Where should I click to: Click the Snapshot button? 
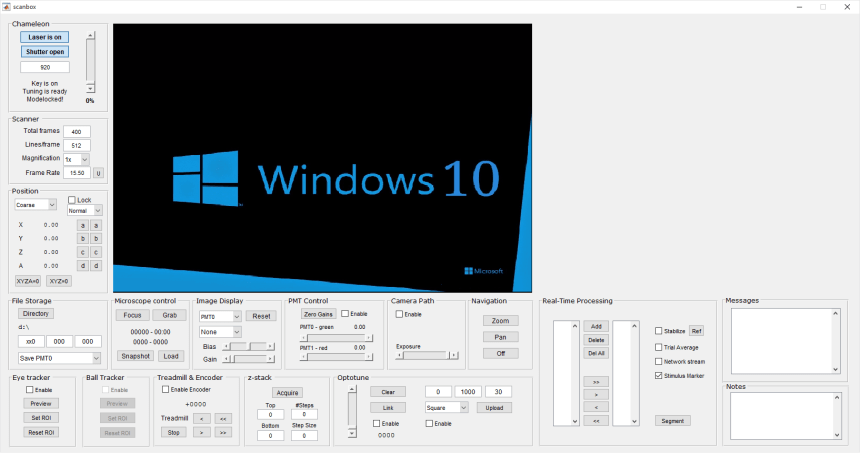pos(135,356)
